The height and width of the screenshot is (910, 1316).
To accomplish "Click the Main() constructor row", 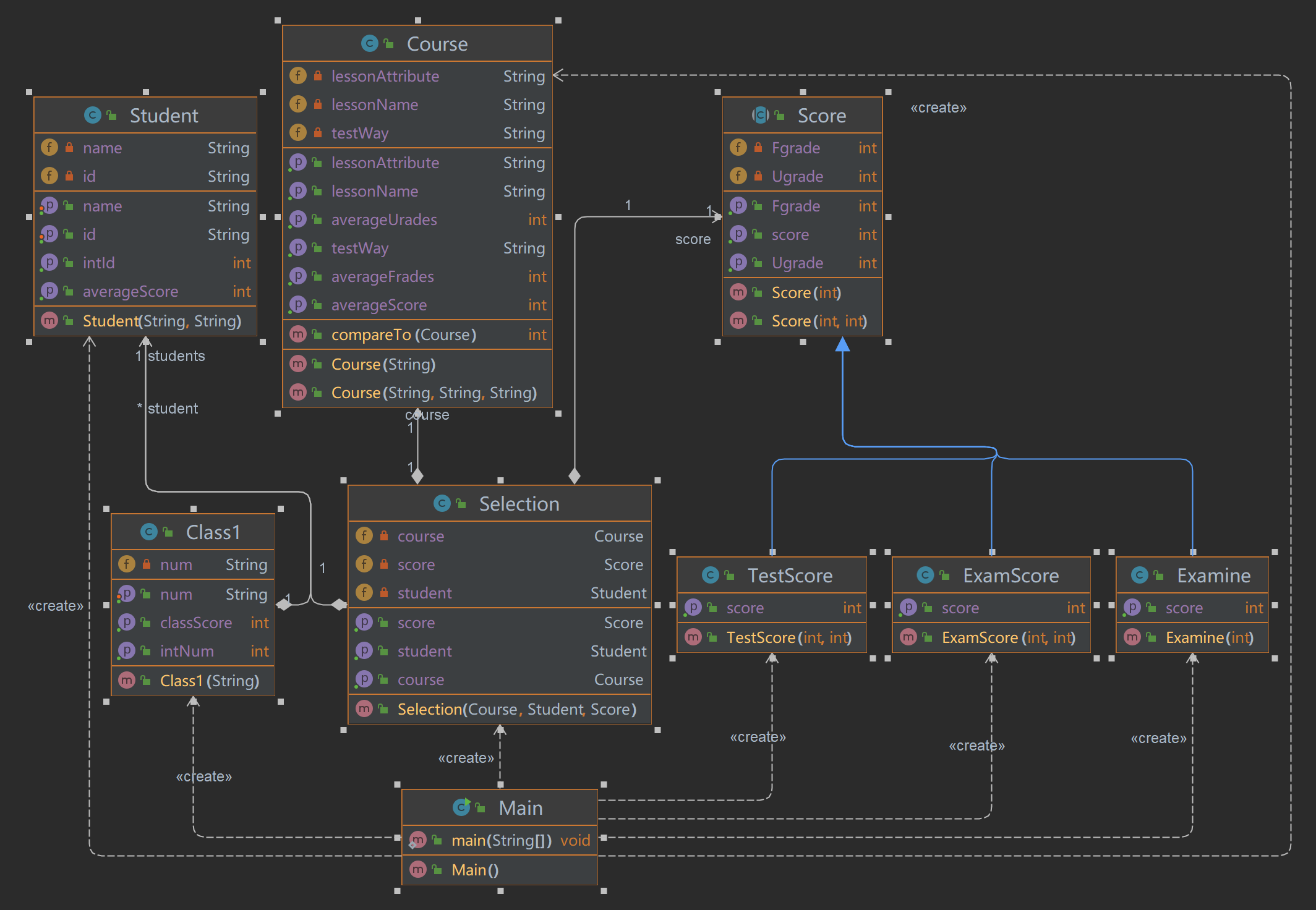I will point(474,870).
